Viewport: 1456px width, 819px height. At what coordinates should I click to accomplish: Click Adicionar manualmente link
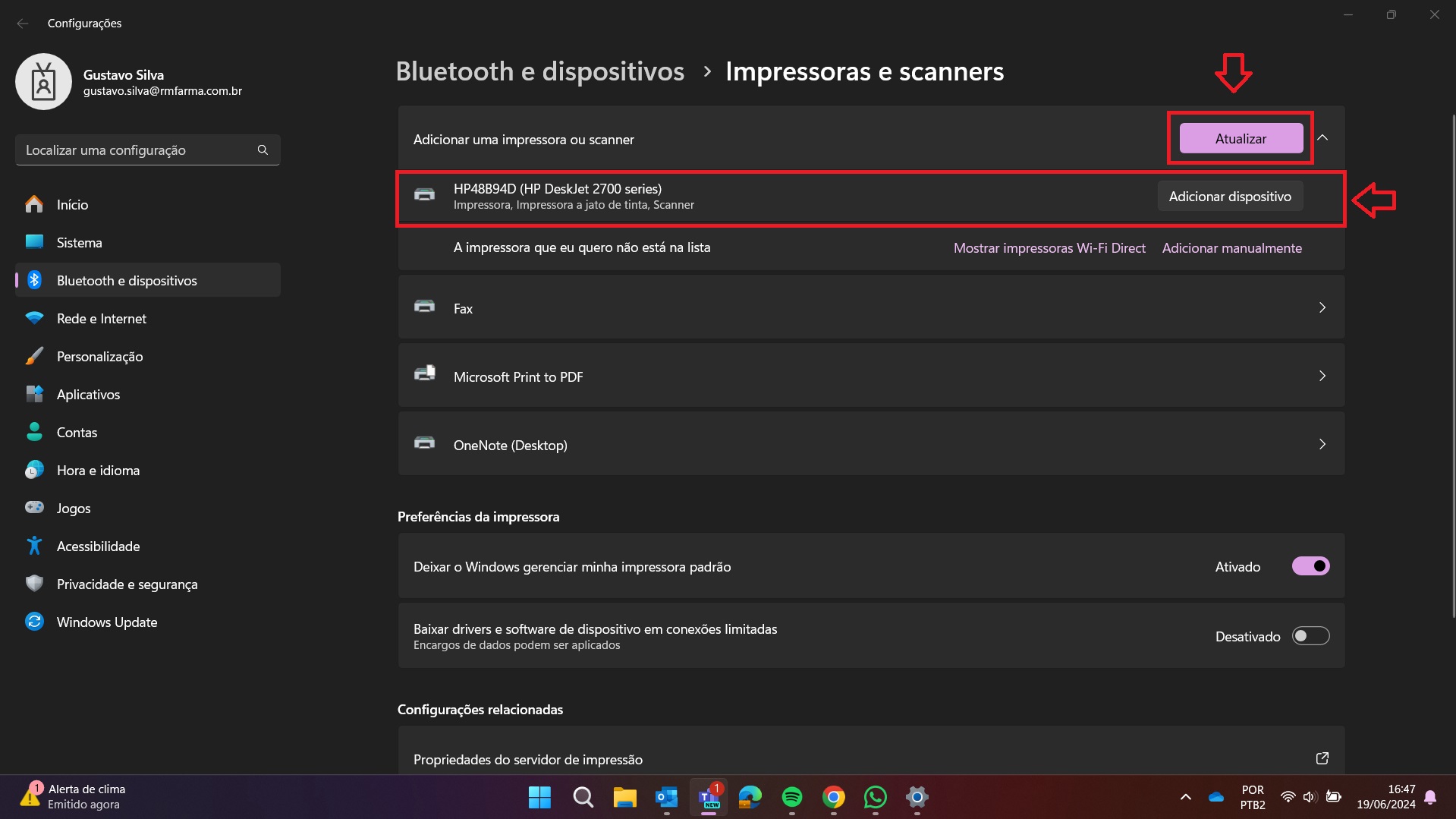tap(1231, 248)
